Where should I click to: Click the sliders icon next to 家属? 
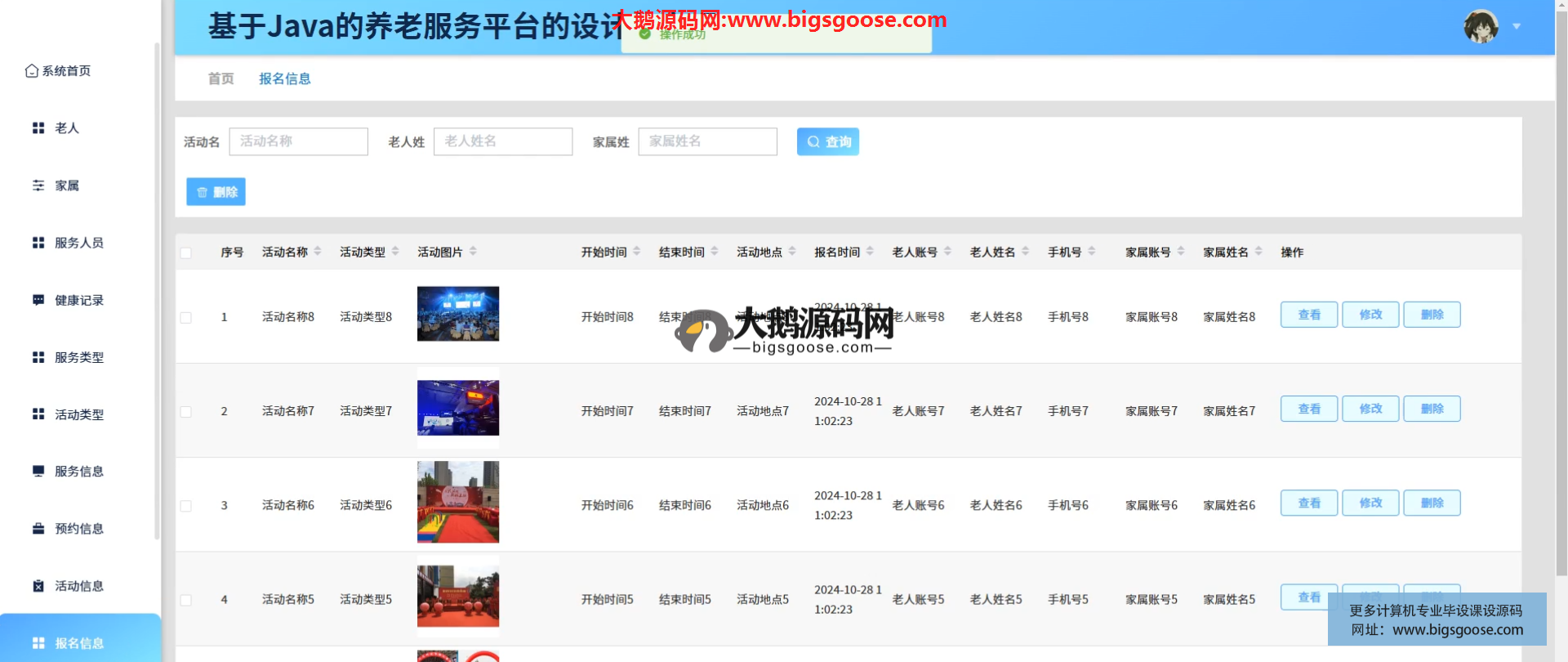38,186
